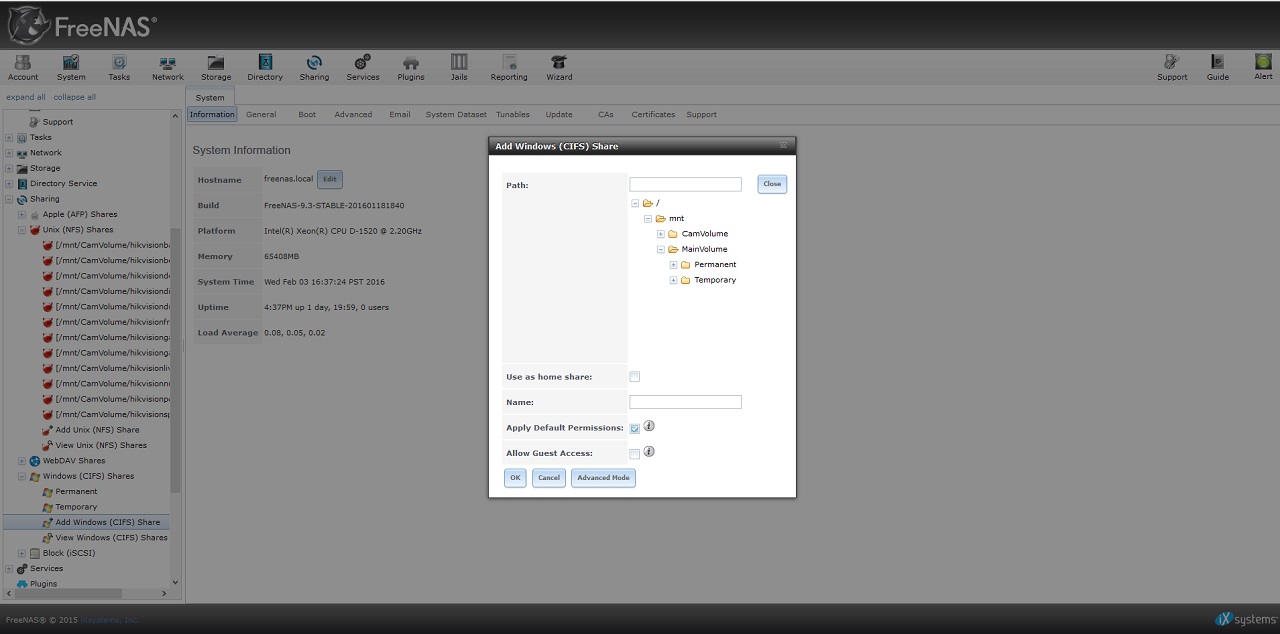Expand Apple (AFP) Shares in sidebar
Viewport: 1280px width, 634px height.
pyautogui.click(x=22, y=214)
